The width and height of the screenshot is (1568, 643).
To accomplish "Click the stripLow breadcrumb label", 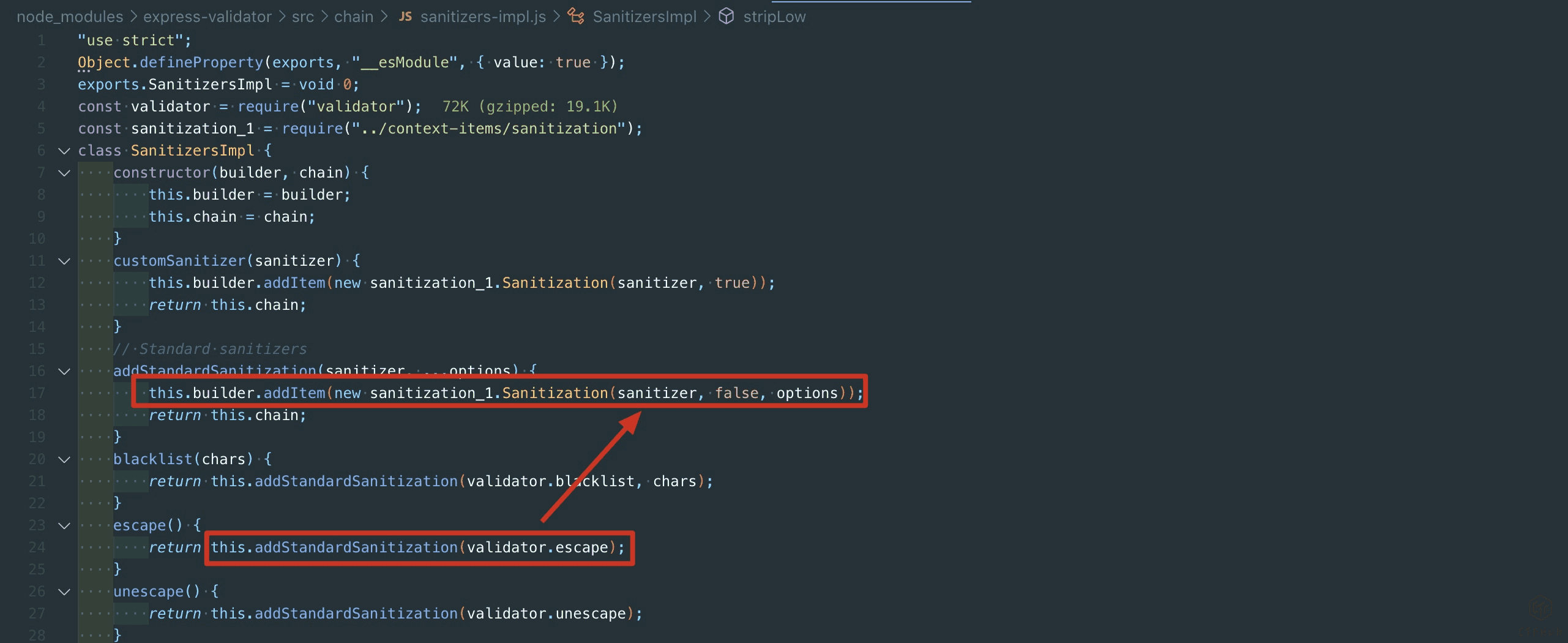I will coord(774,17).
